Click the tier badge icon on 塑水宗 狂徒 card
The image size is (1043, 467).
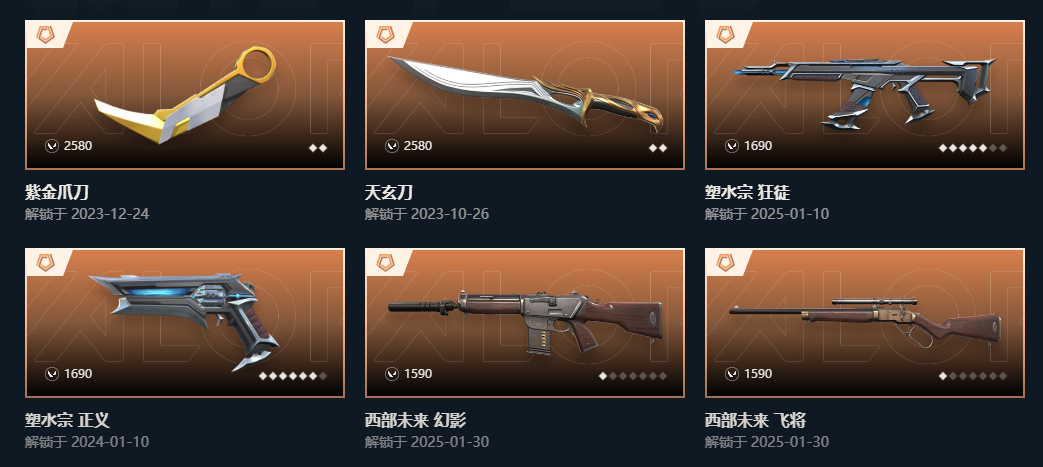coord(725,35)
